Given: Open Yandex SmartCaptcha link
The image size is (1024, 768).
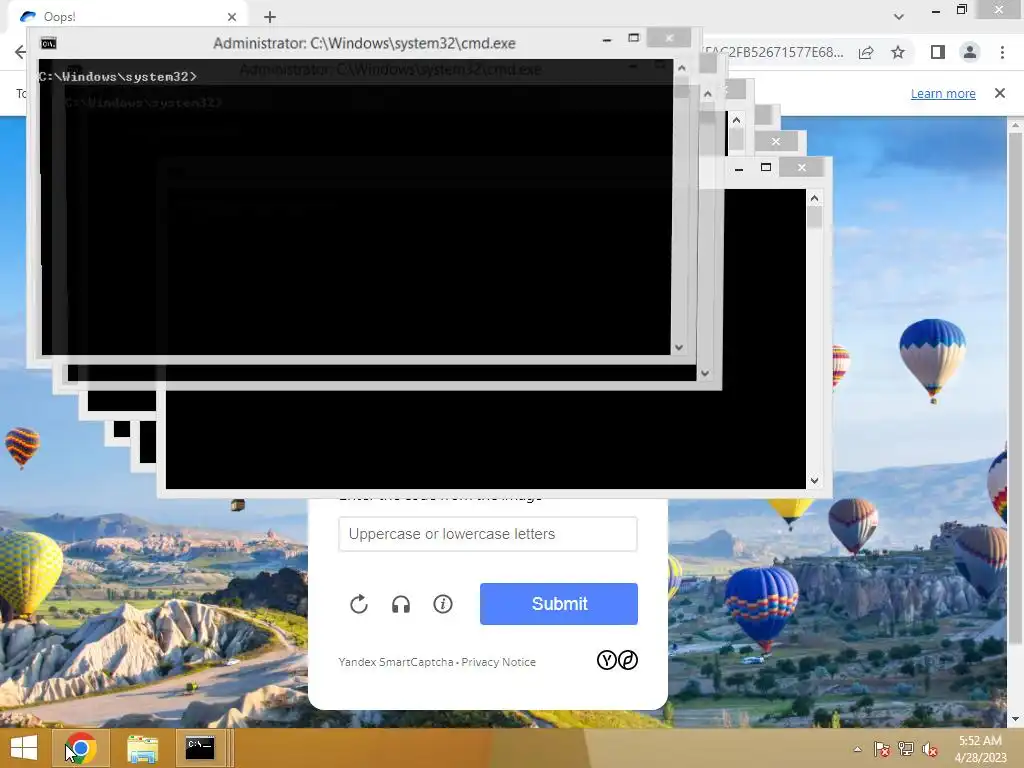Looking at the screenshot, I should click(x=396, y=662).
